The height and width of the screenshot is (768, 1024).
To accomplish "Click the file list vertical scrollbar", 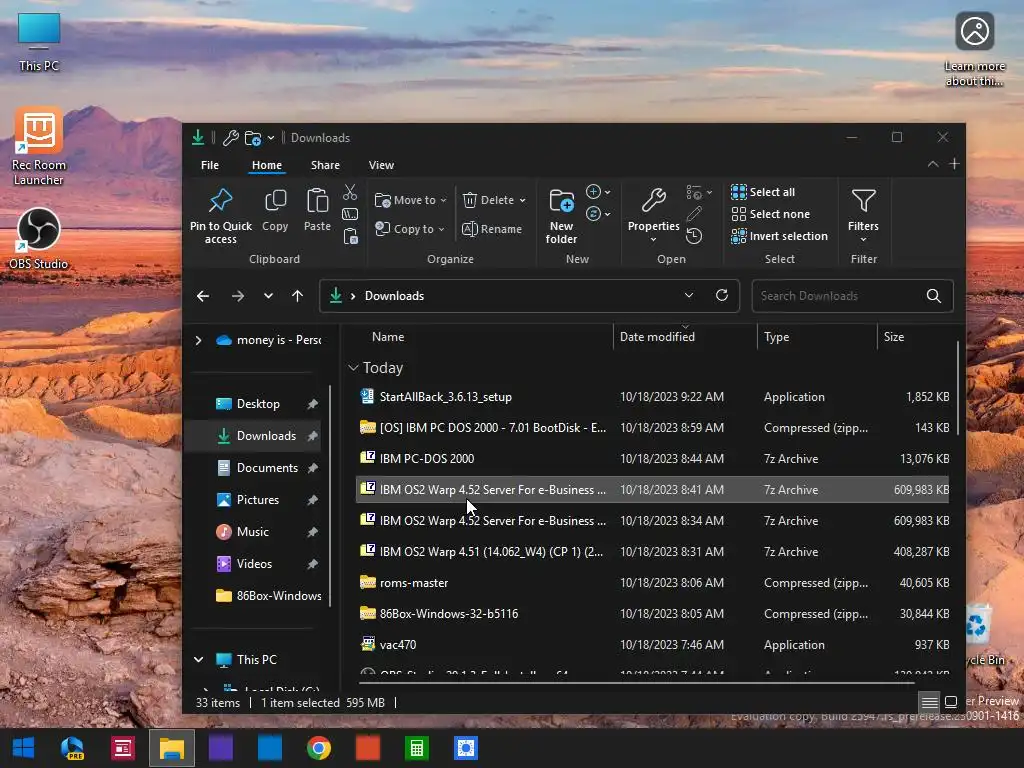I will click(x=957, y=389).
